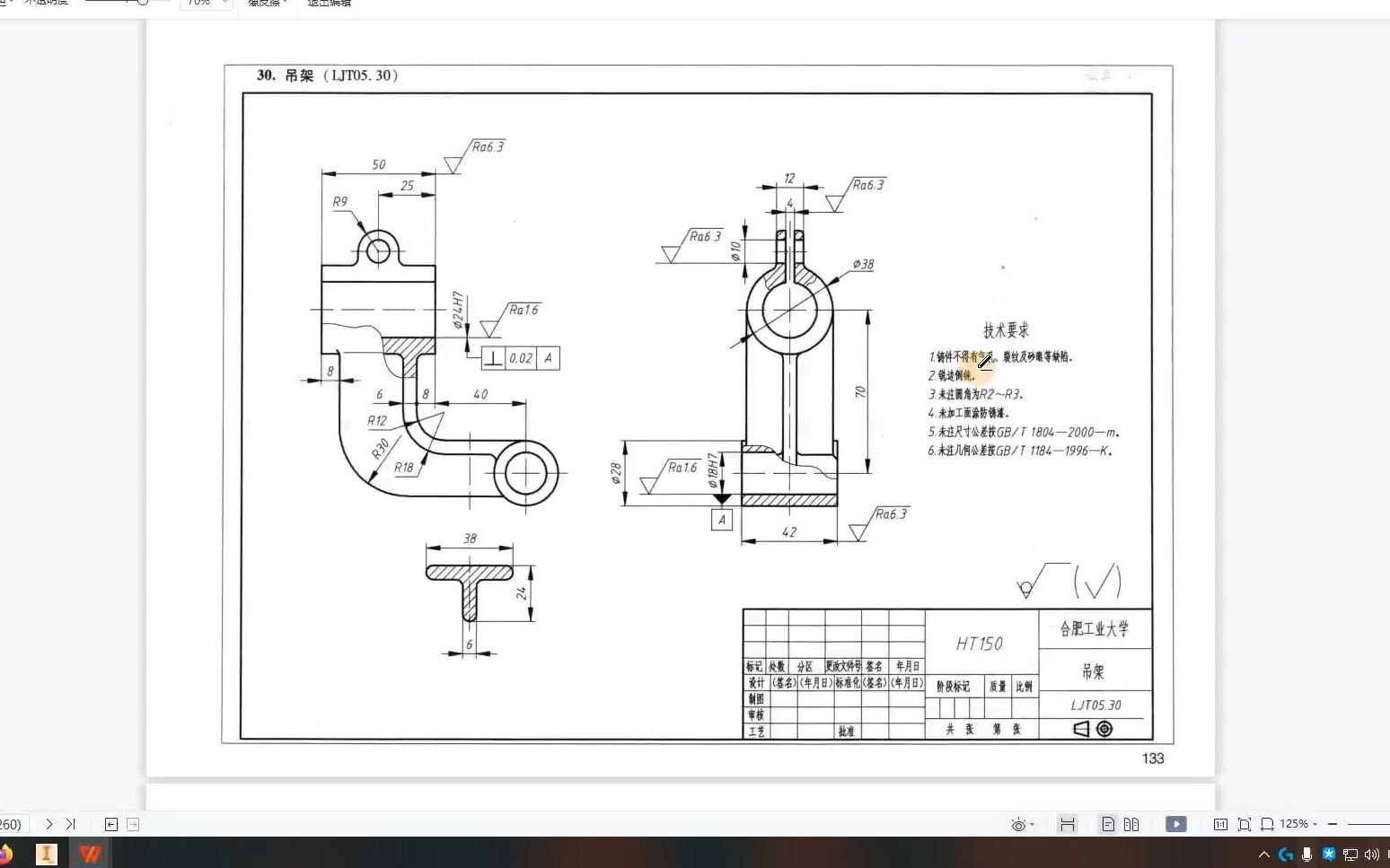Screen dimensions: 1390x868
Task: Click the dimension 42 at bottom
Action: (x=789, y=531)
